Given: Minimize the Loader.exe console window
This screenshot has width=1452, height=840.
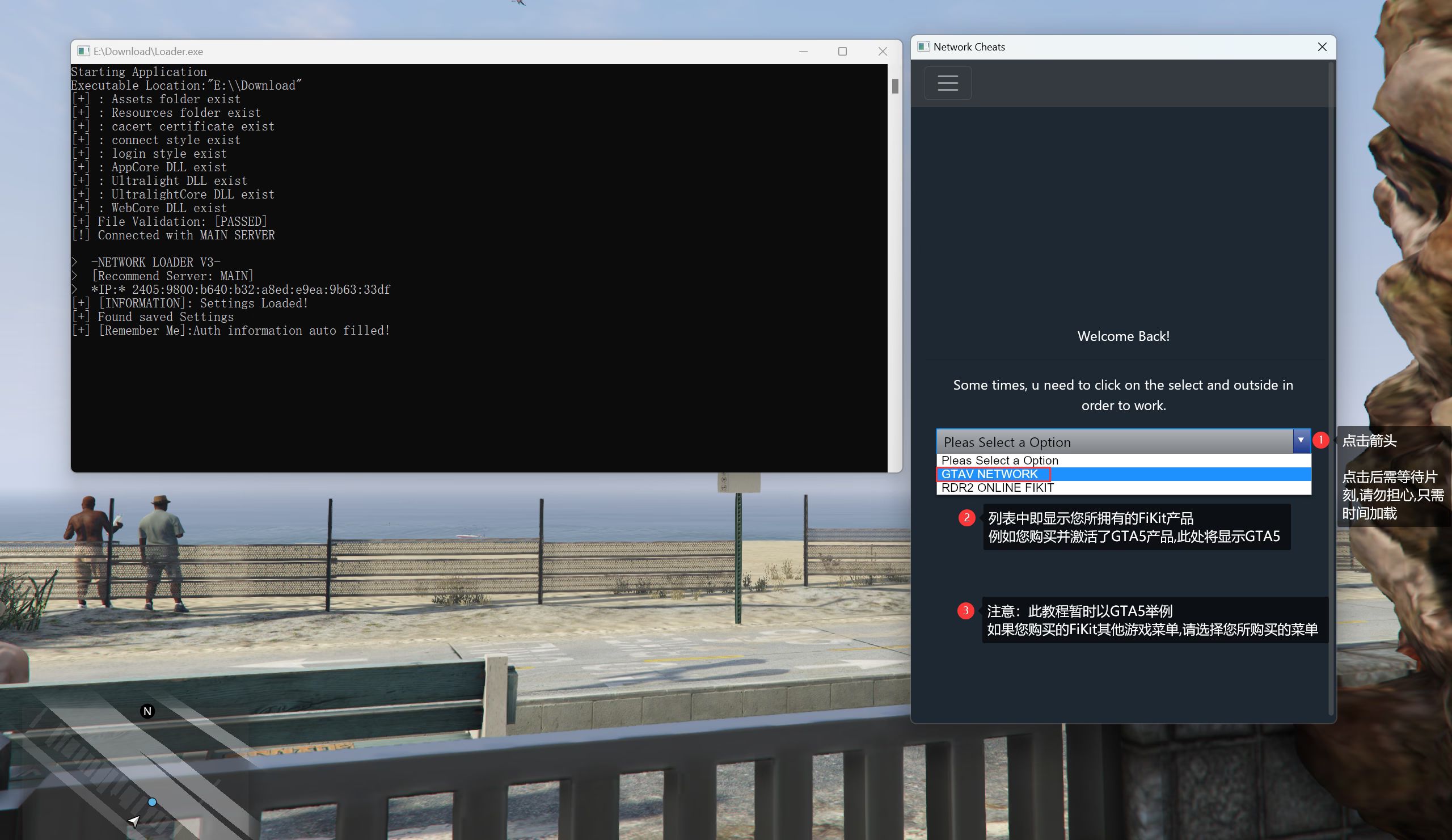Looking at the screenshot, I should coord(803,51).
